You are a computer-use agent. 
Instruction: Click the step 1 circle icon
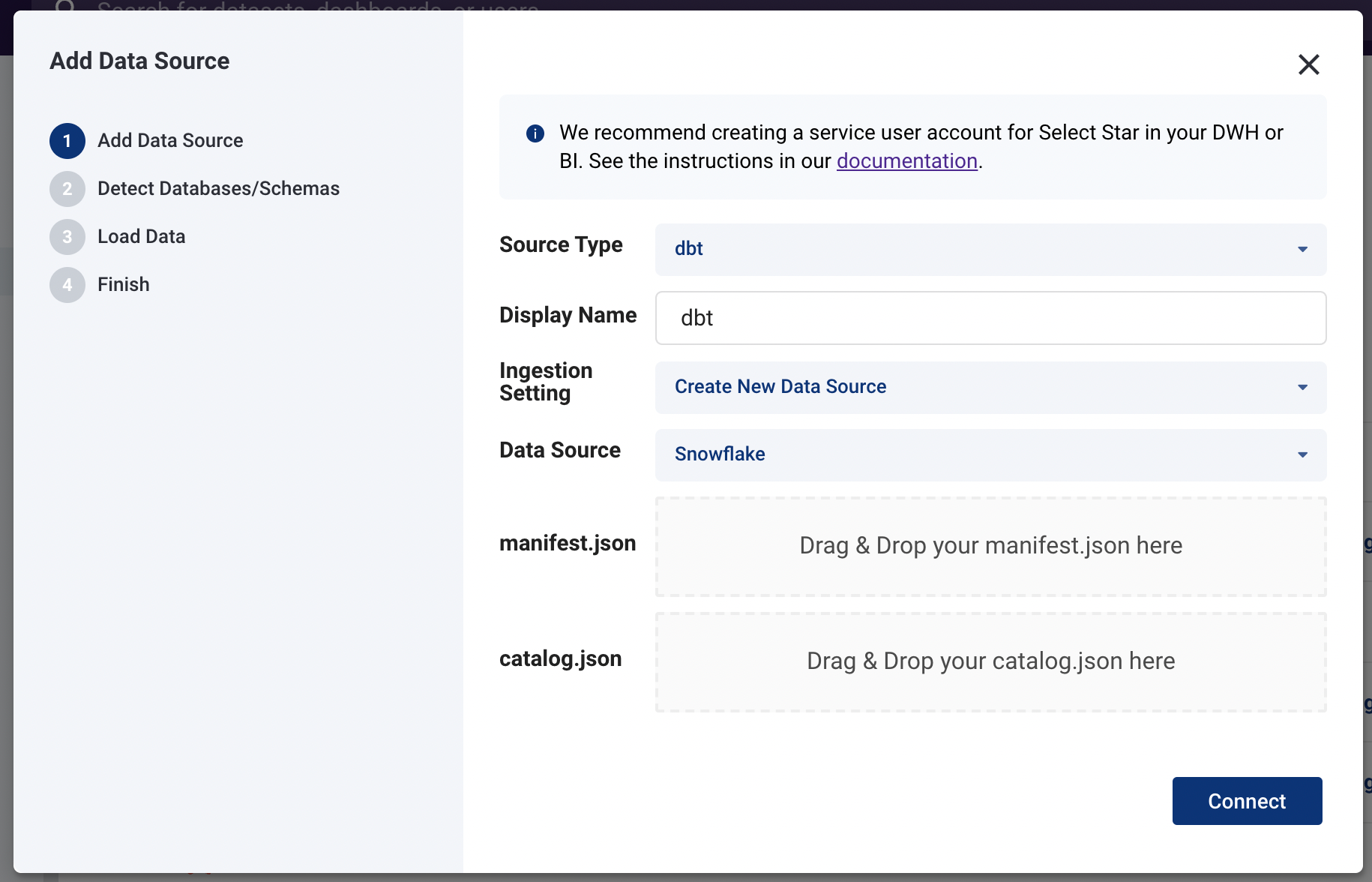[x=67, y=141]
